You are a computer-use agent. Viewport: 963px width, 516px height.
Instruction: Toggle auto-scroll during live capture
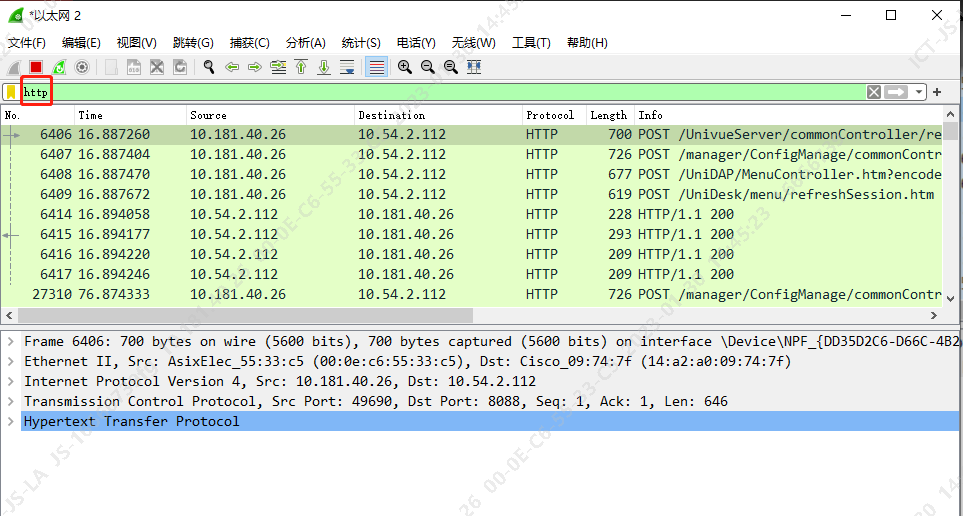(x=347, y=67)
